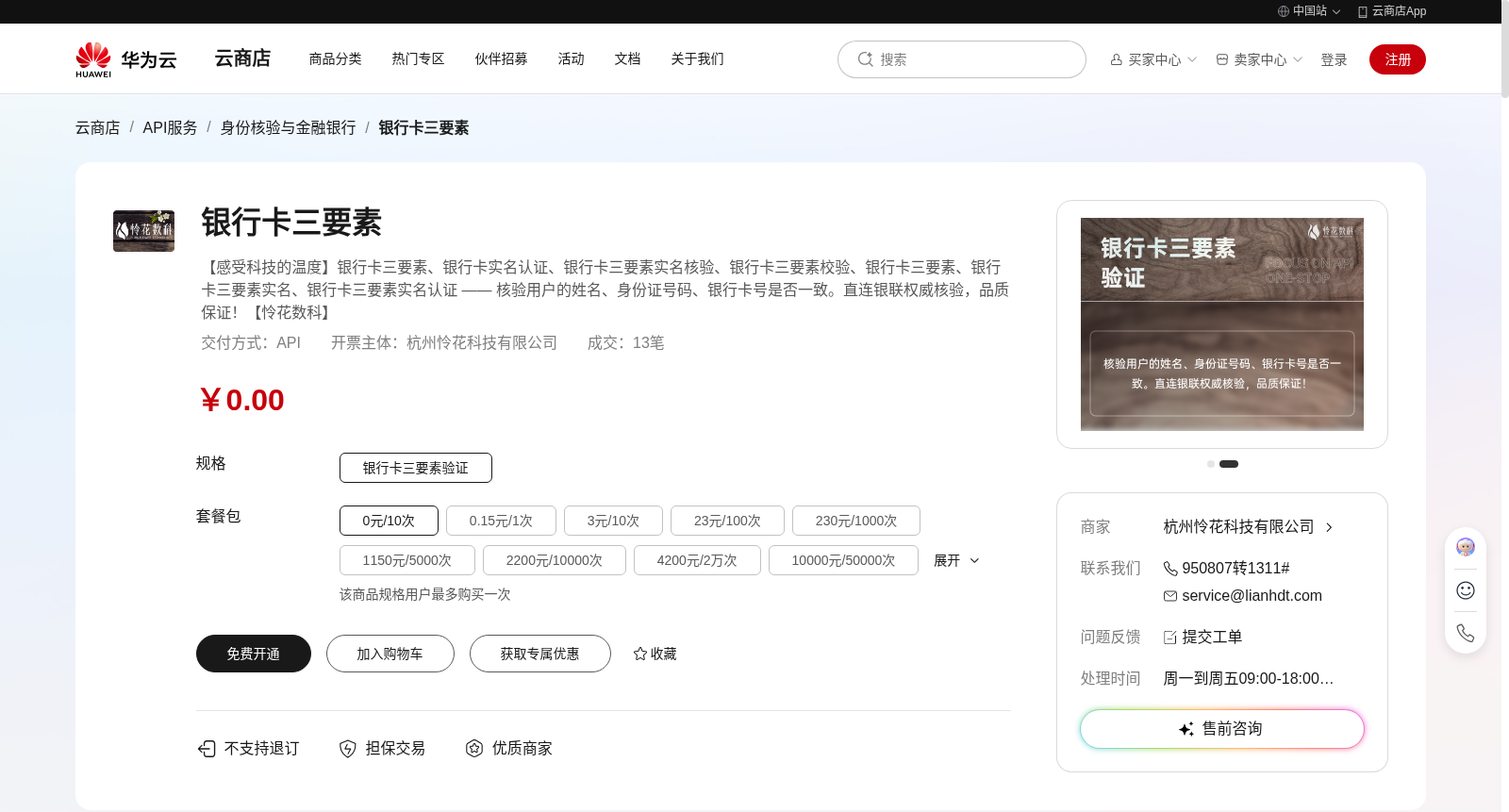Click the search magnifier icon
This screenshot has width=1509, height=812.
865,59
